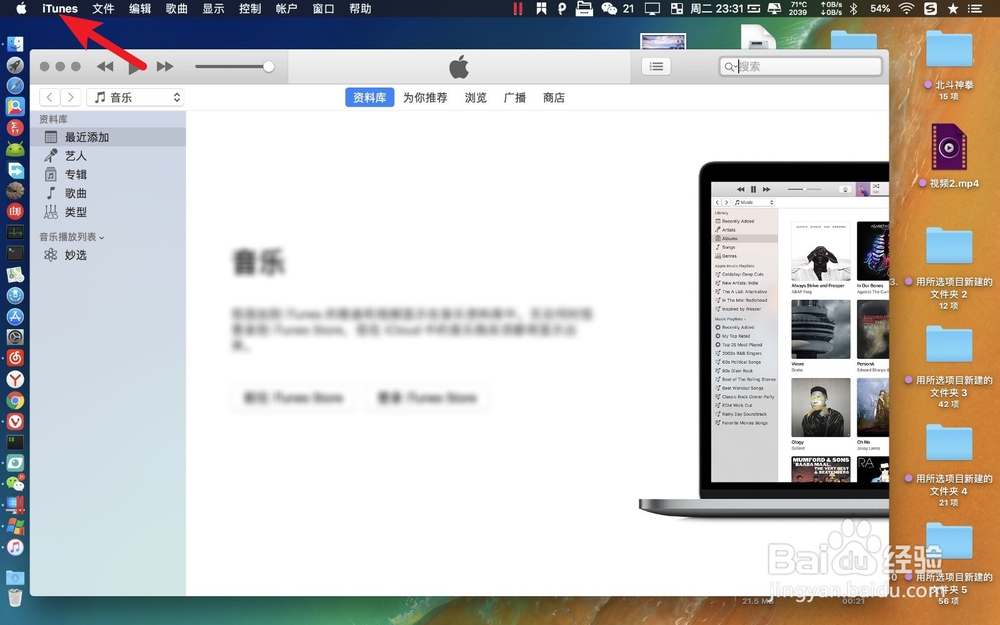This screenshot has width=1000, height=625.
Task: Go forward with the right chevron
Action: 71,97
